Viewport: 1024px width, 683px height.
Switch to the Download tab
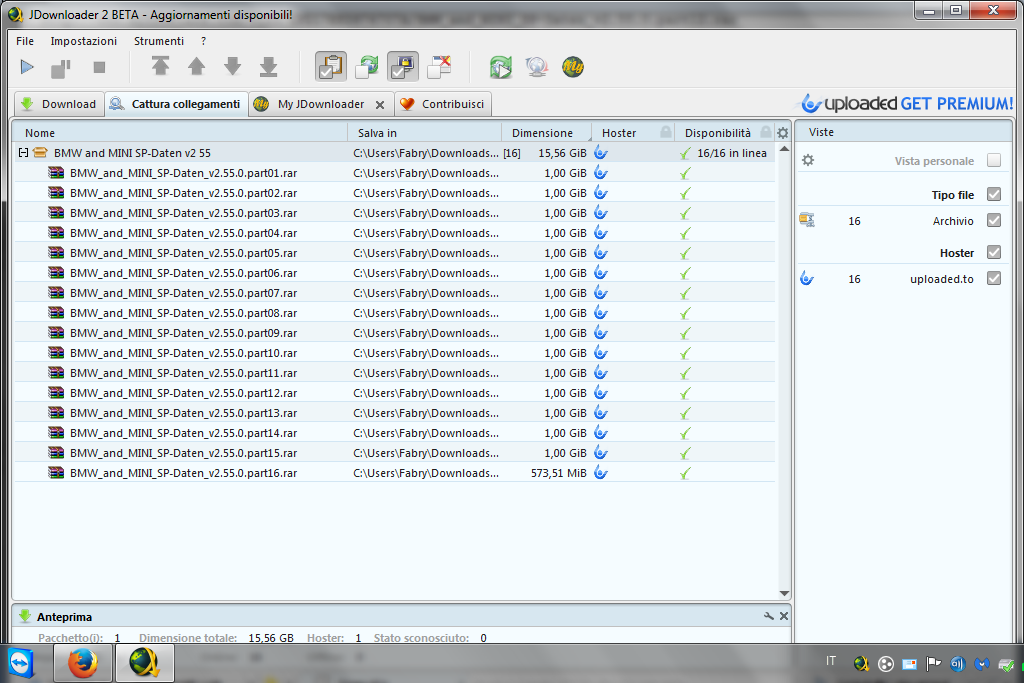(x=59, y=104)
